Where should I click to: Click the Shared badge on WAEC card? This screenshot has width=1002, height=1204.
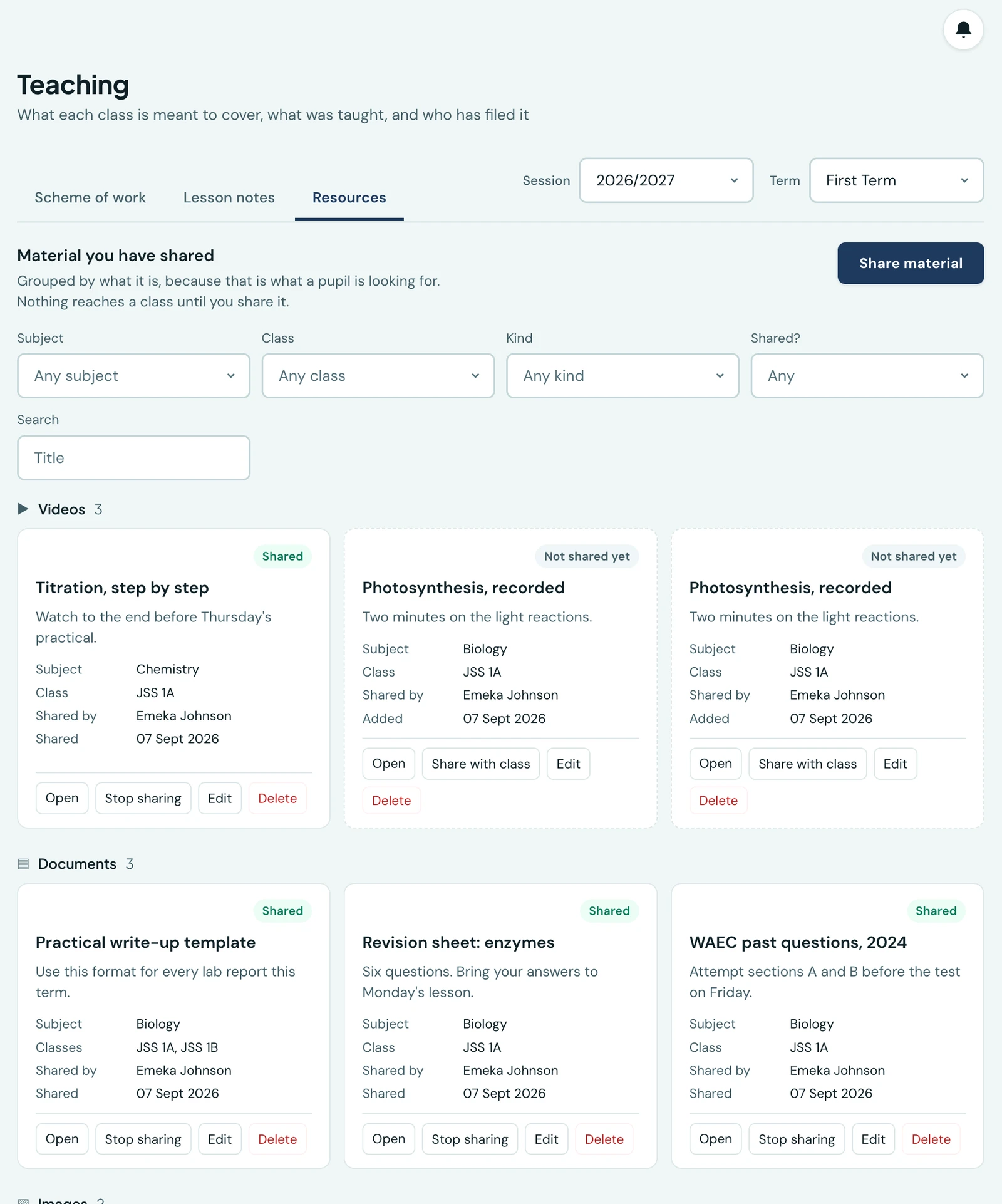point(936,911)
